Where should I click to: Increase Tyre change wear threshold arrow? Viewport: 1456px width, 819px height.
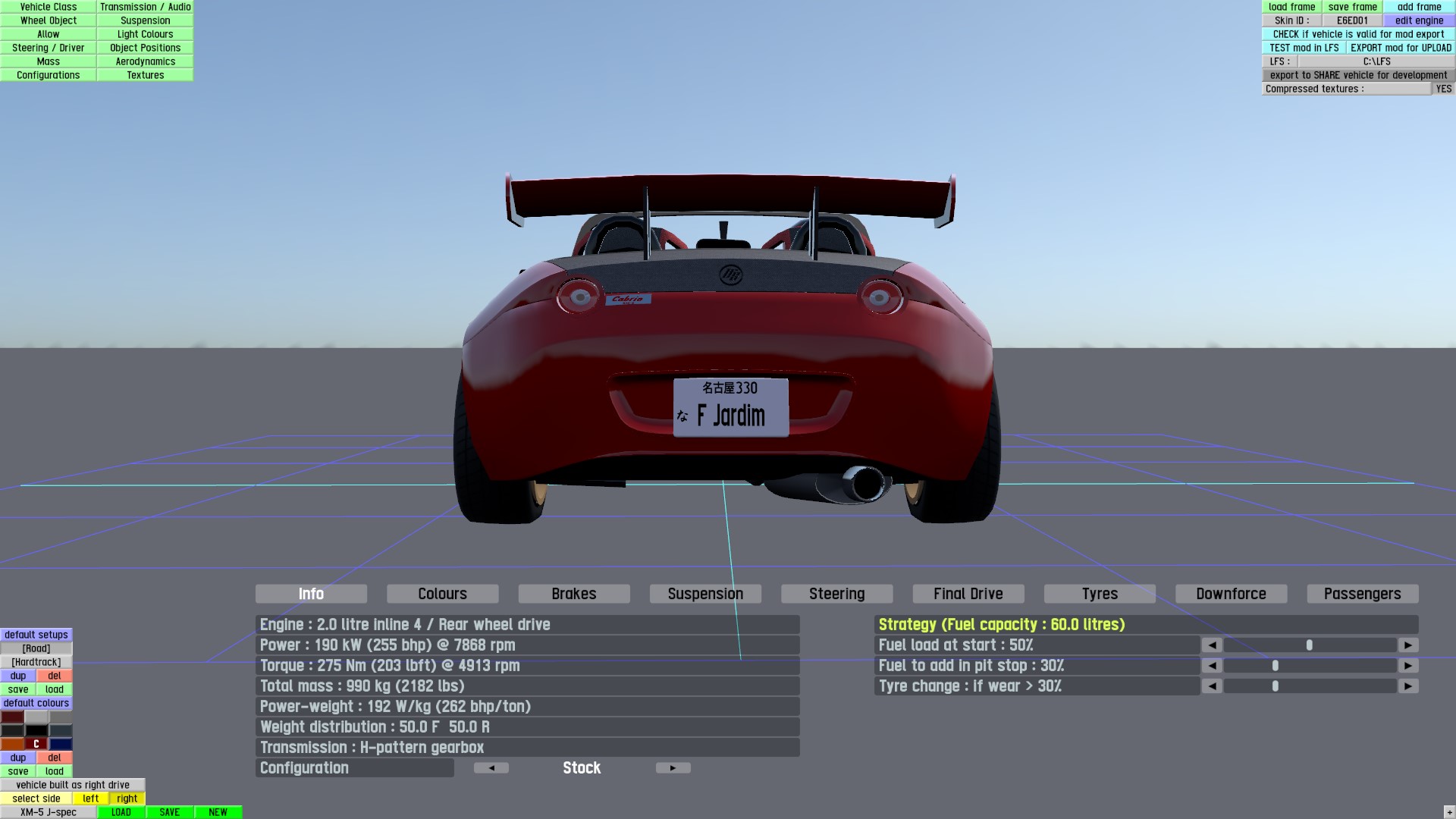pos(1408,686)
